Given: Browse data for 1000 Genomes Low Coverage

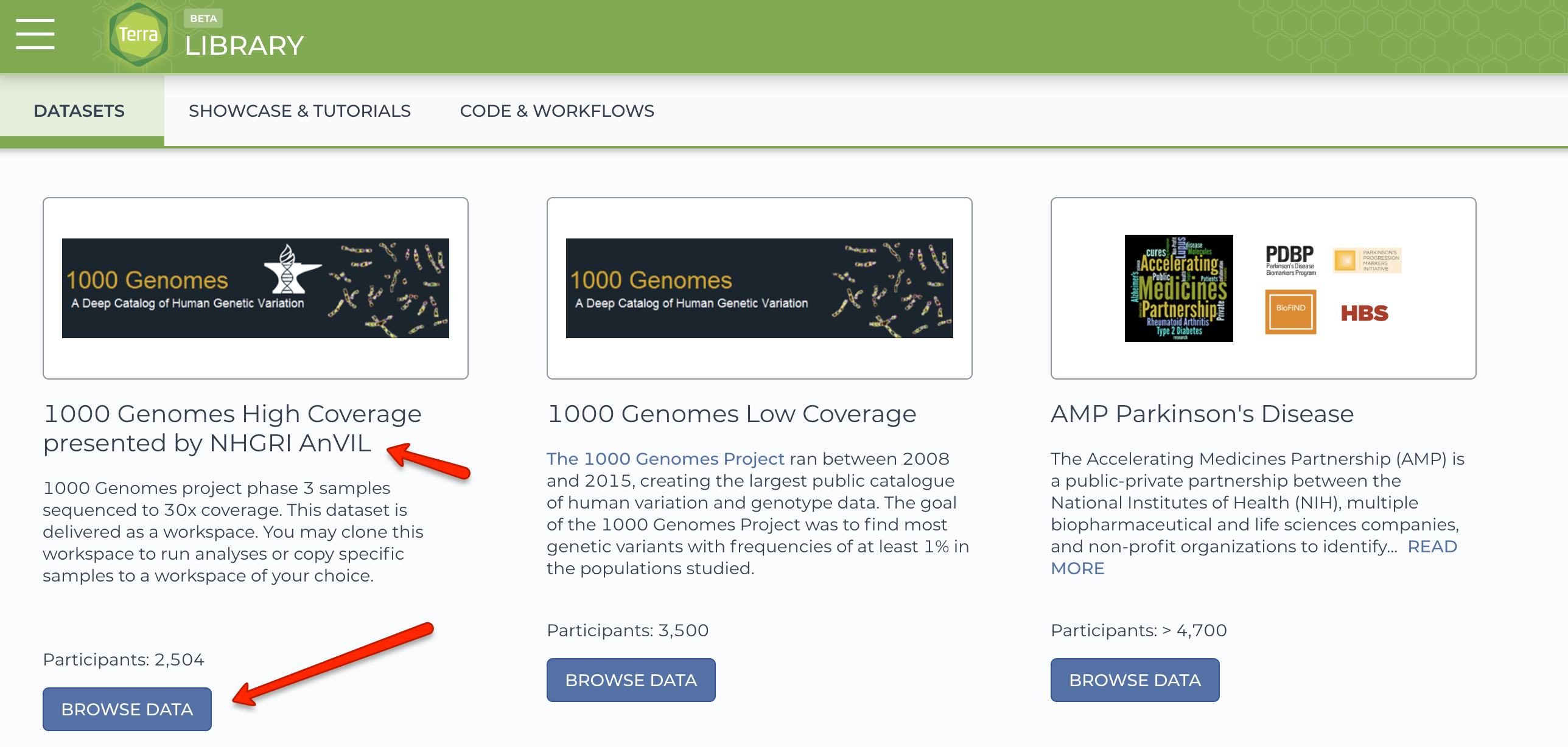Looking at the screenshot, I should 631,680.
